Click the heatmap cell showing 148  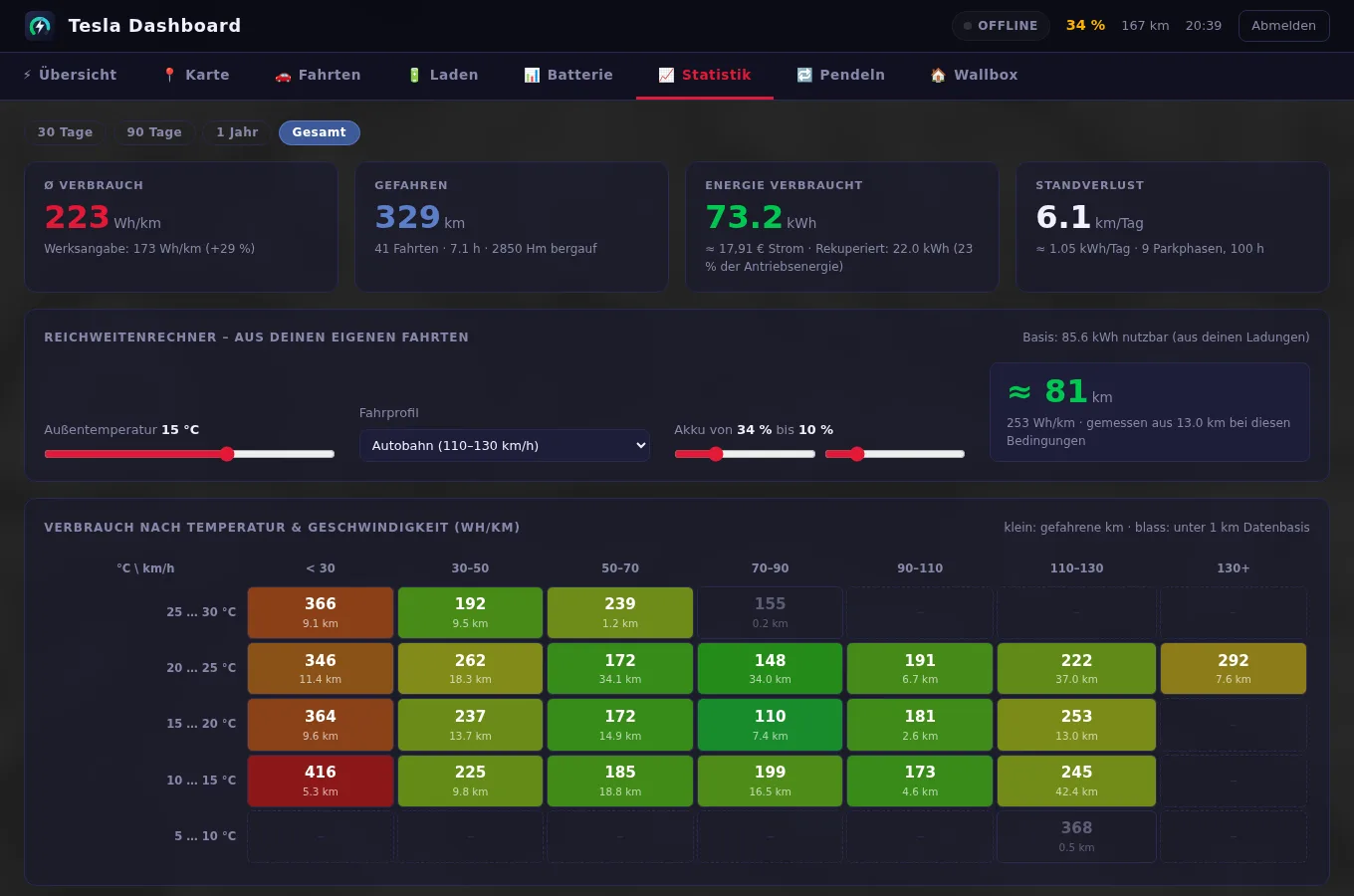coord(770,668)
